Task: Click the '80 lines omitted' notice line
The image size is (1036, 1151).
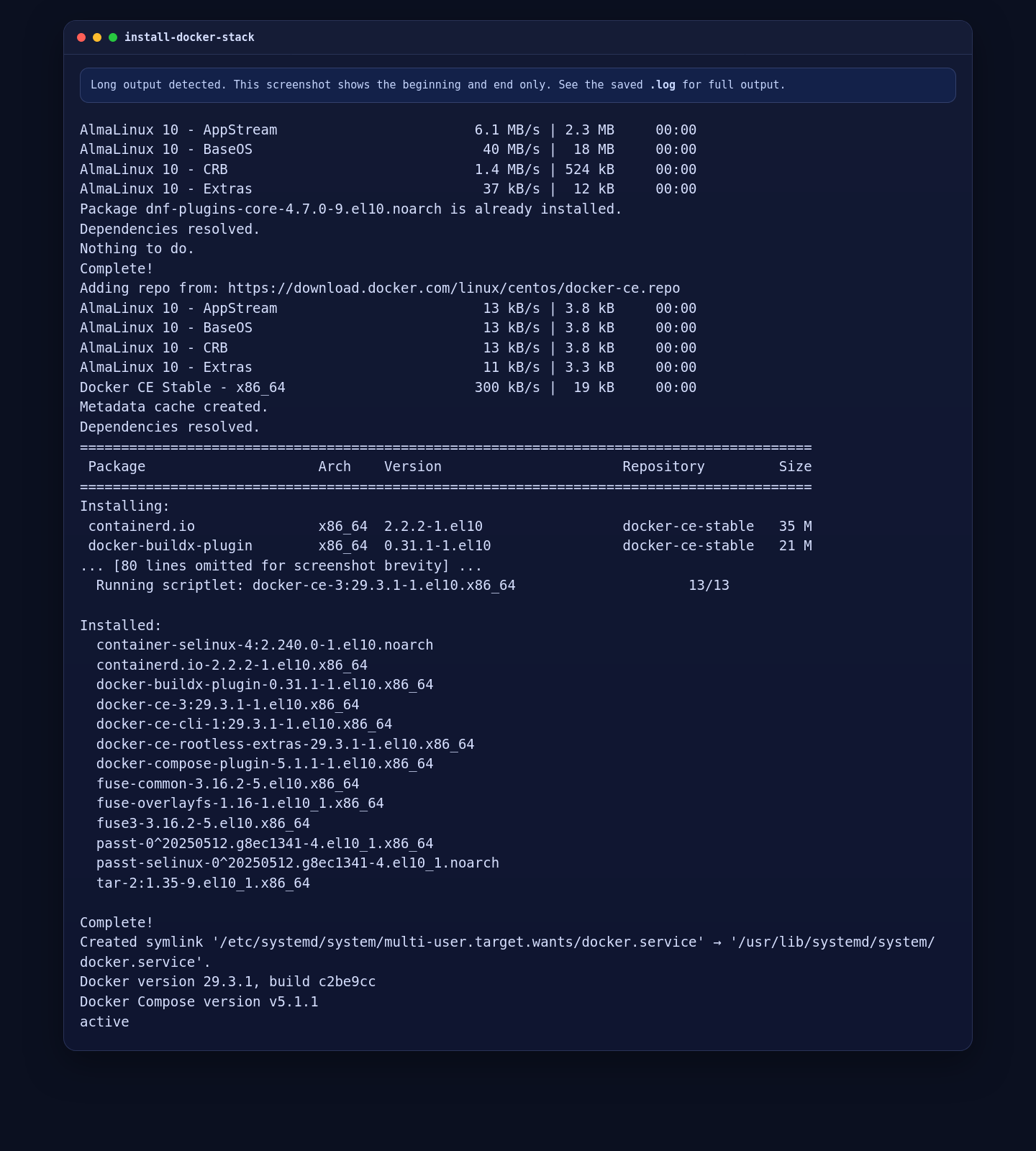Action: [x=281, y=566]
